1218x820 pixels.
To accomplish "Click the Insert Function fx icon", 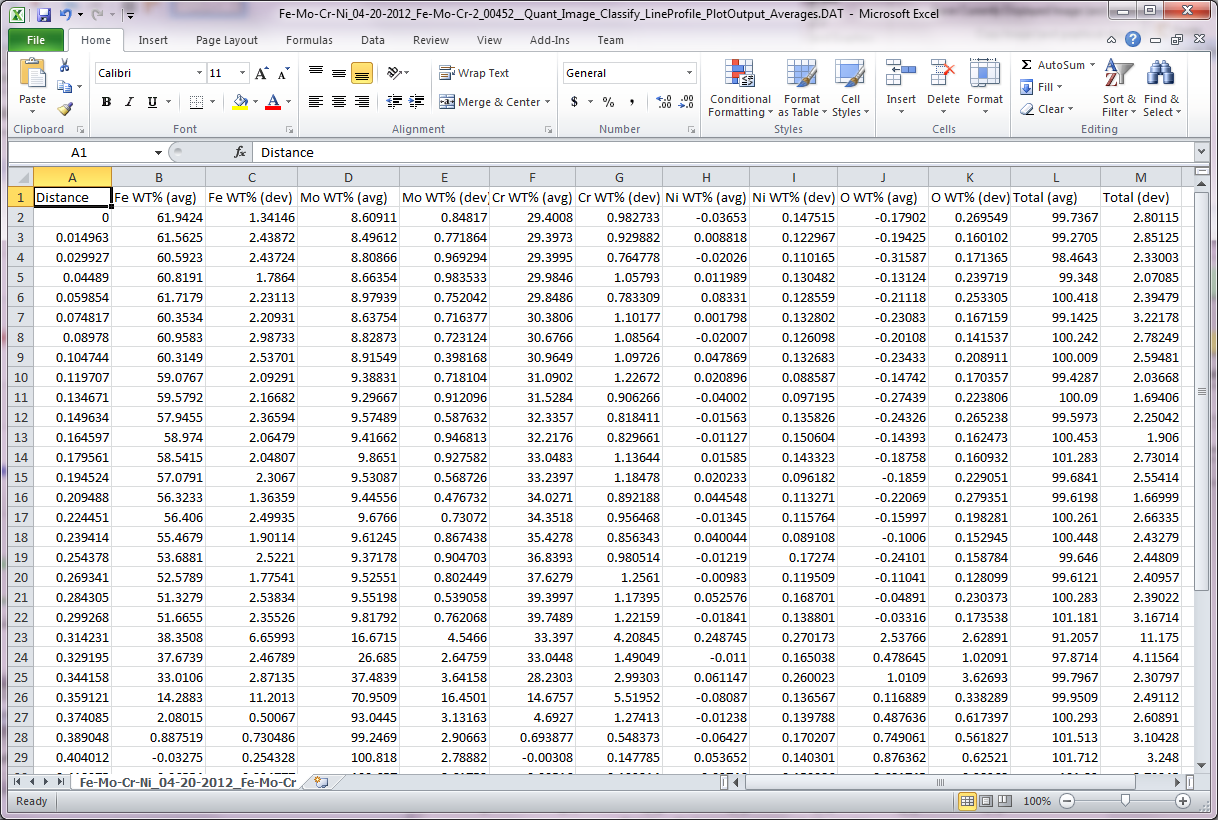I will pyautogui.click(x=240, y=153).
